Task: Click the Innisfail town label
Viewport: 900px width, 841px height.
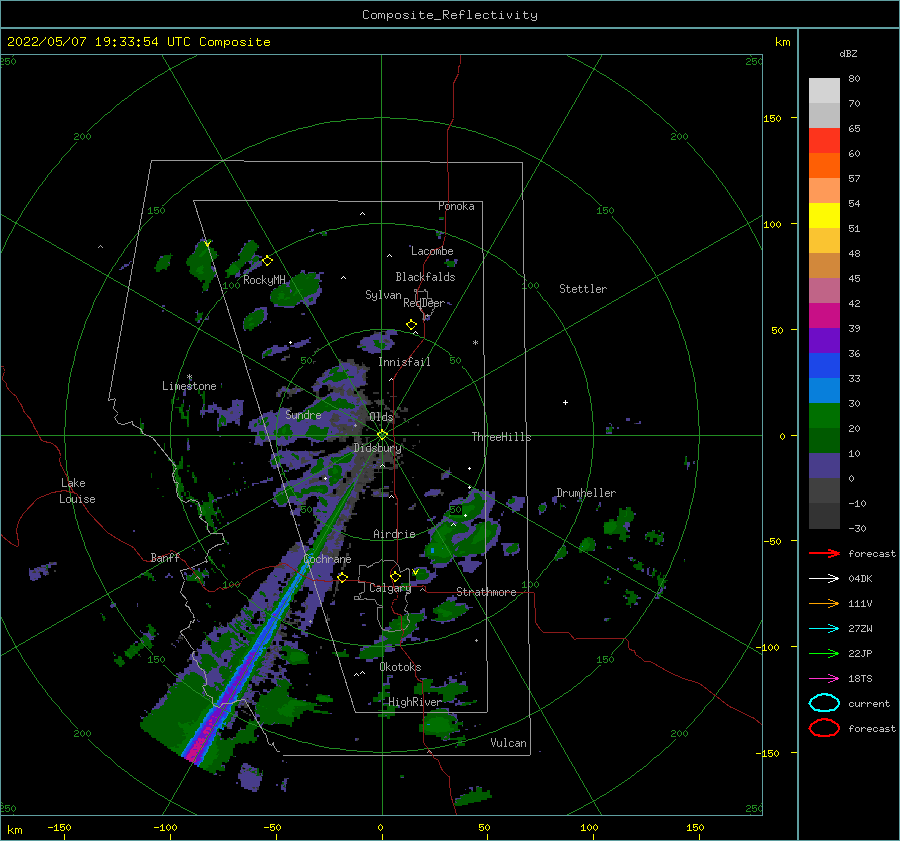Action: 404,362
